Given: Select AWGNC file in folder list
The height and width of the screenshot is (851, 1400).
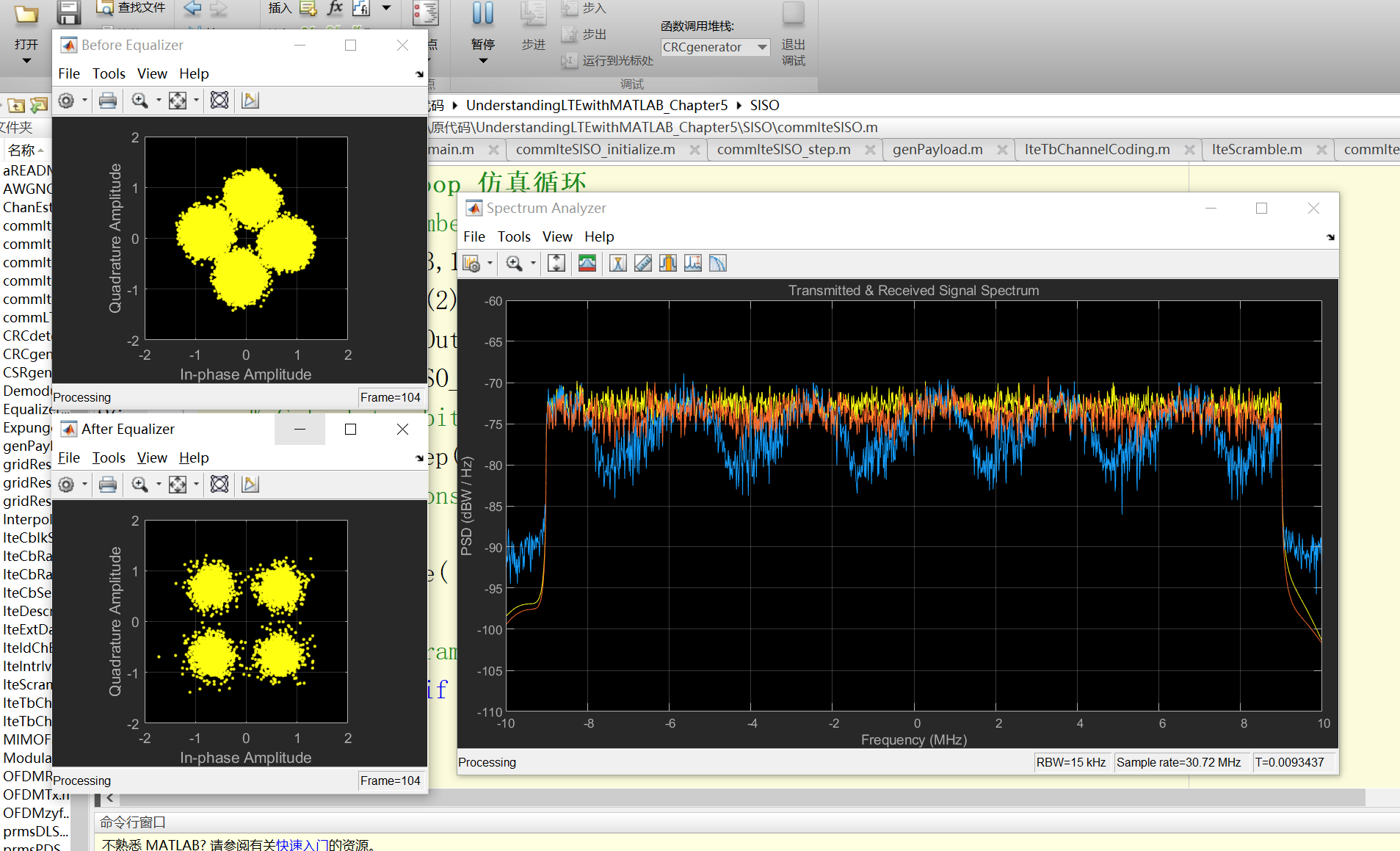Looking at the screenshot, I should click(x=27, y=189).
